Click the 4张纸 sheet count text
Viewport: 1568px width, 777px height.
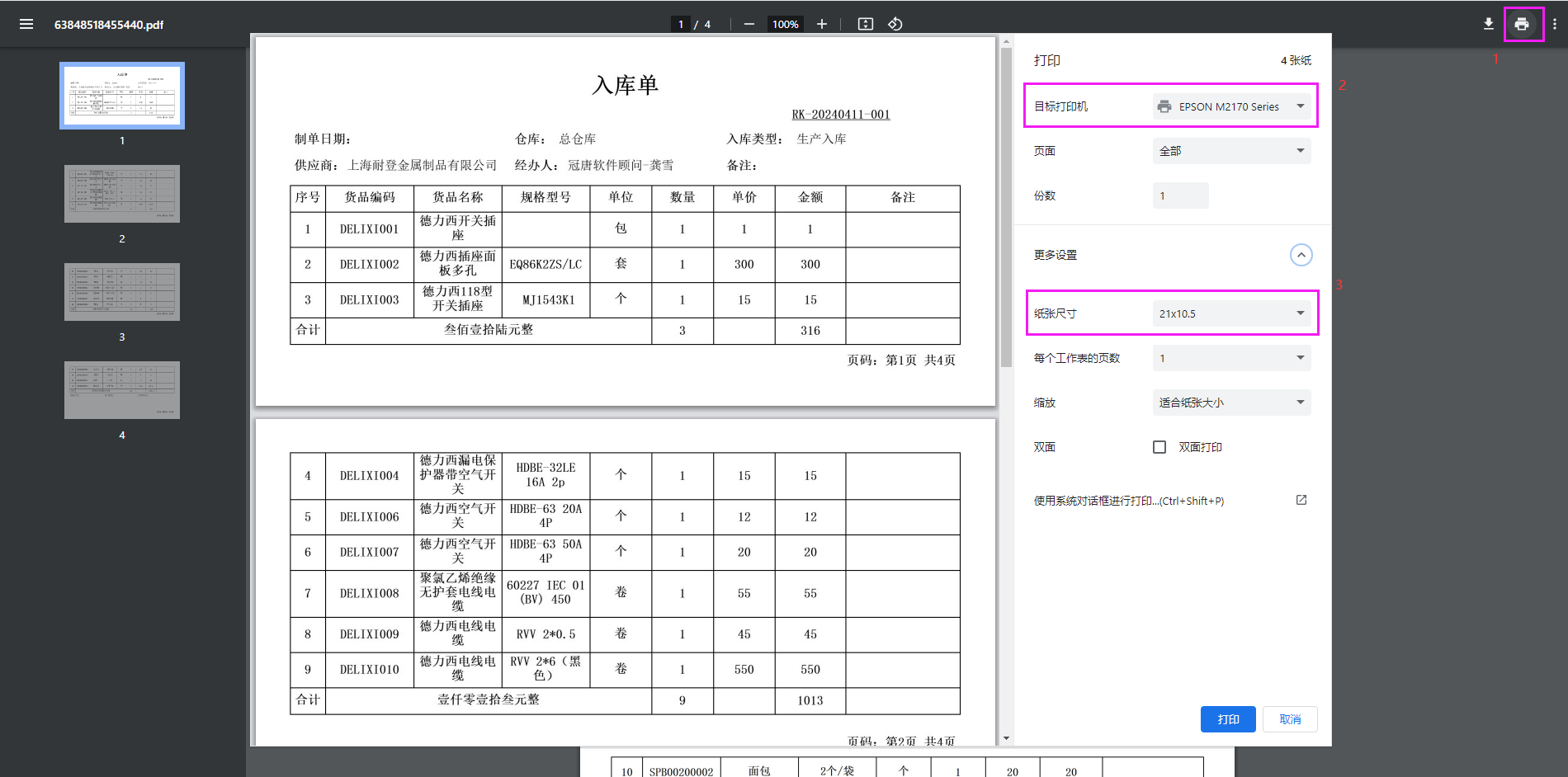click(x=1296, y=60)
